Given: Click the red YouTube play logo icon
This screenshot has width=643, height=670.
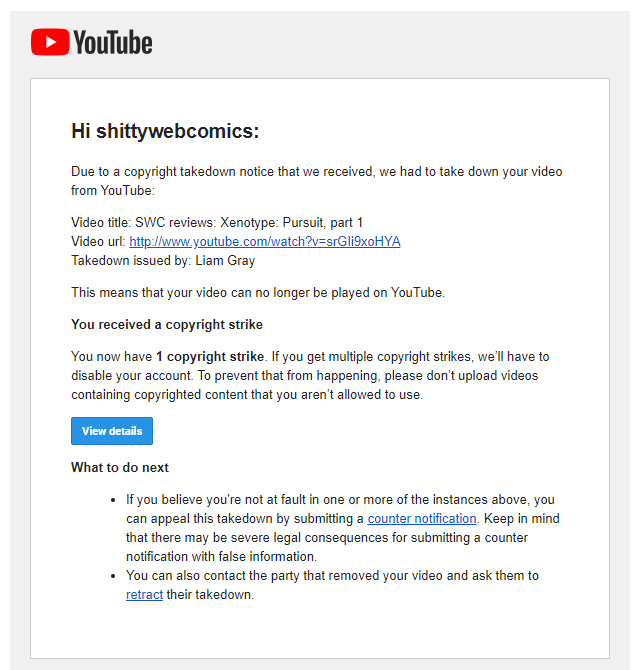Looking at the screenshot, I should click(x=50, y=42).
